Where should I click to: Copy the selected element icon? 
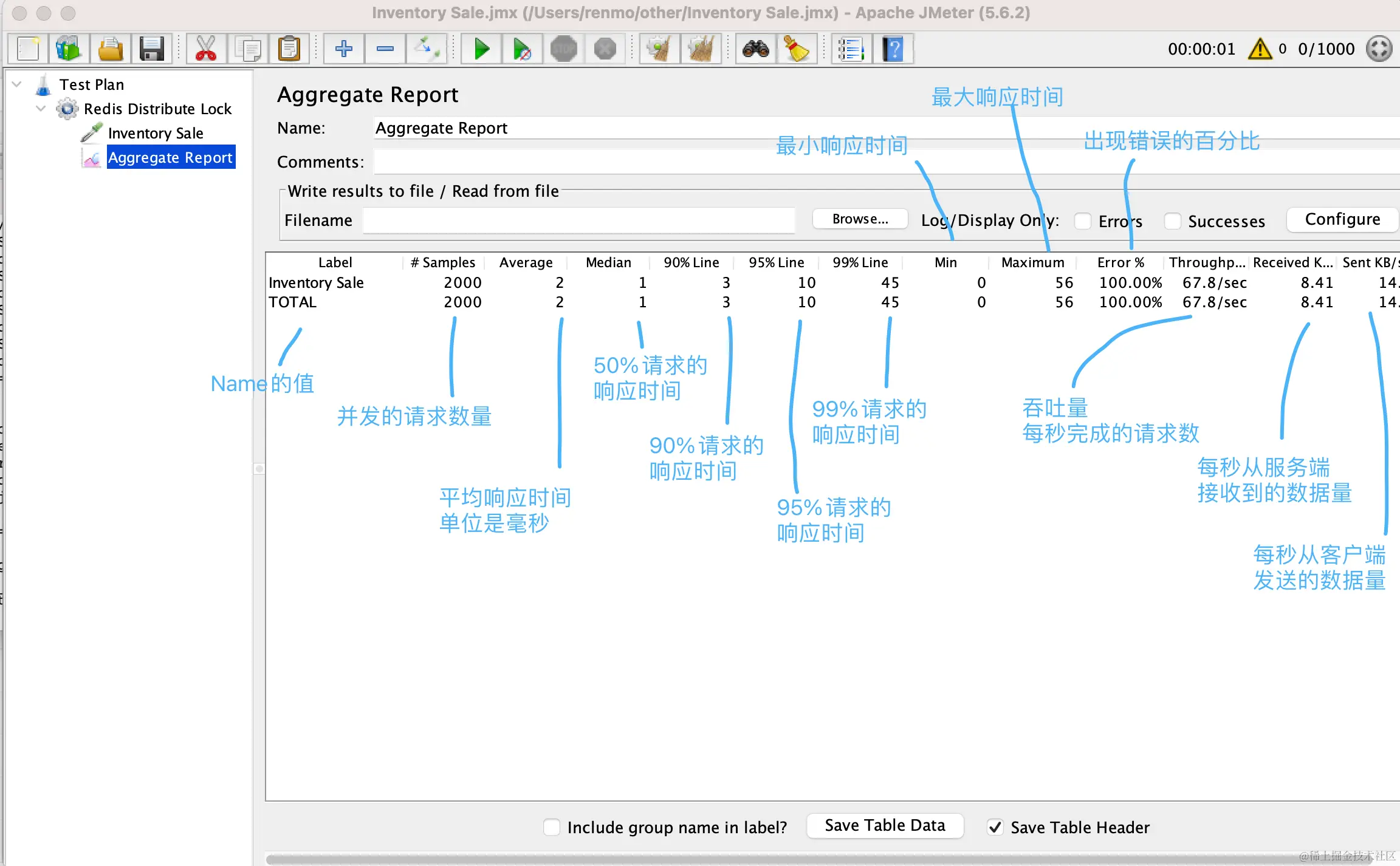247,49
